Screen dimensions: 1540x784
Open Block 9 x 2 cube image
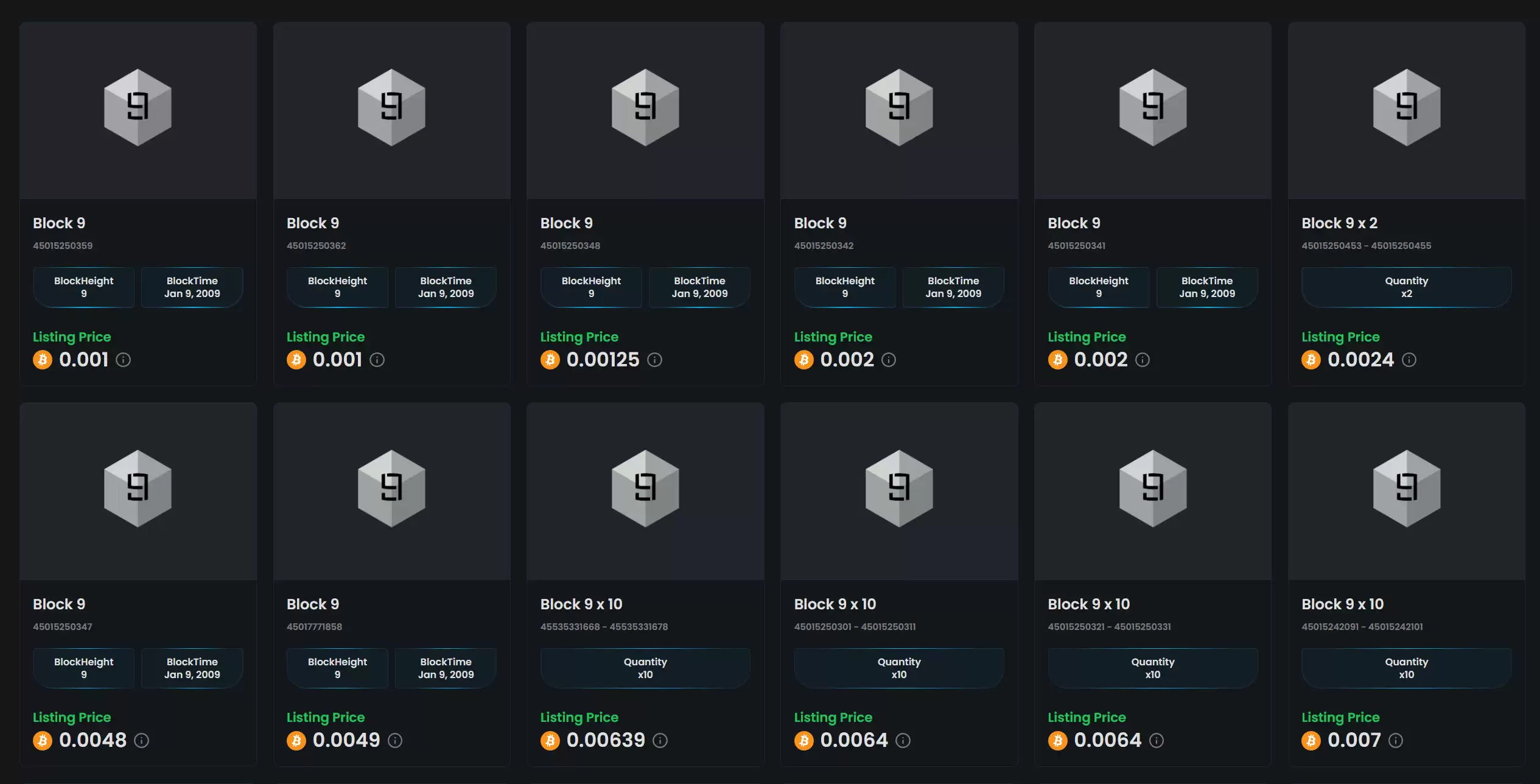click(x=1406, y=108)
